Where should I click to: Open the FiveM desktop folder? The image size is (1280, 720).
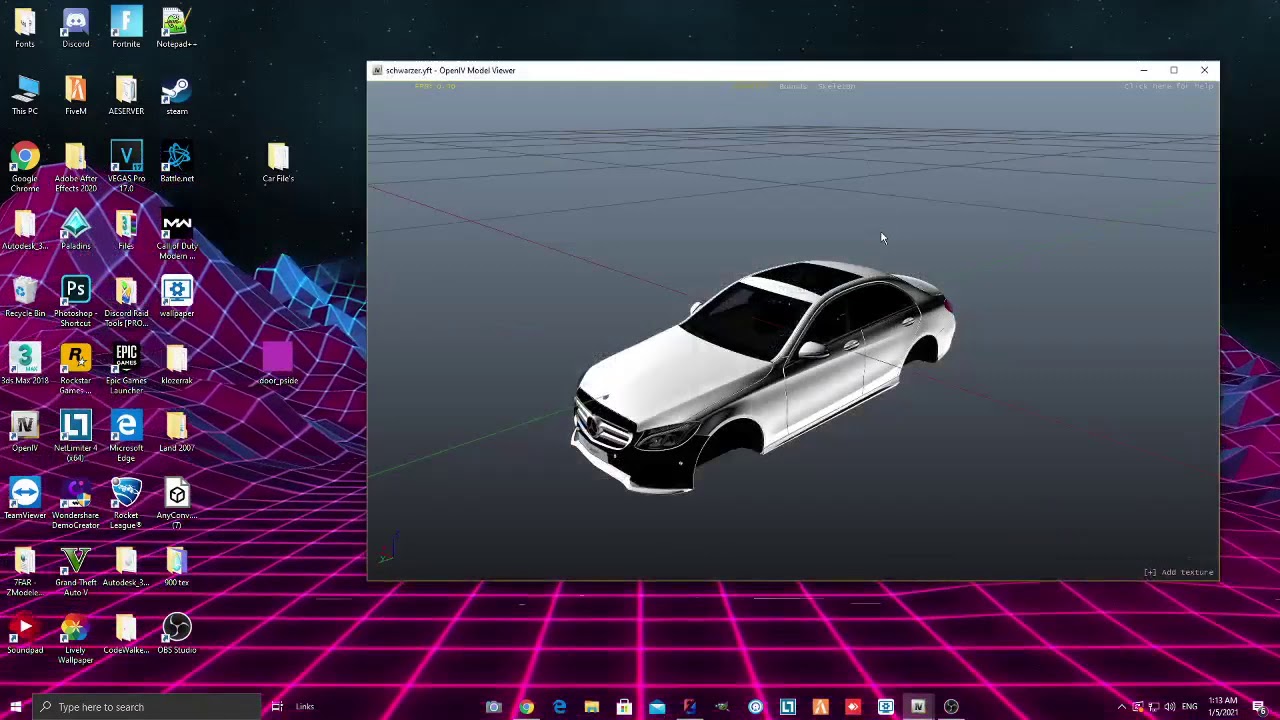click(75, 95)
